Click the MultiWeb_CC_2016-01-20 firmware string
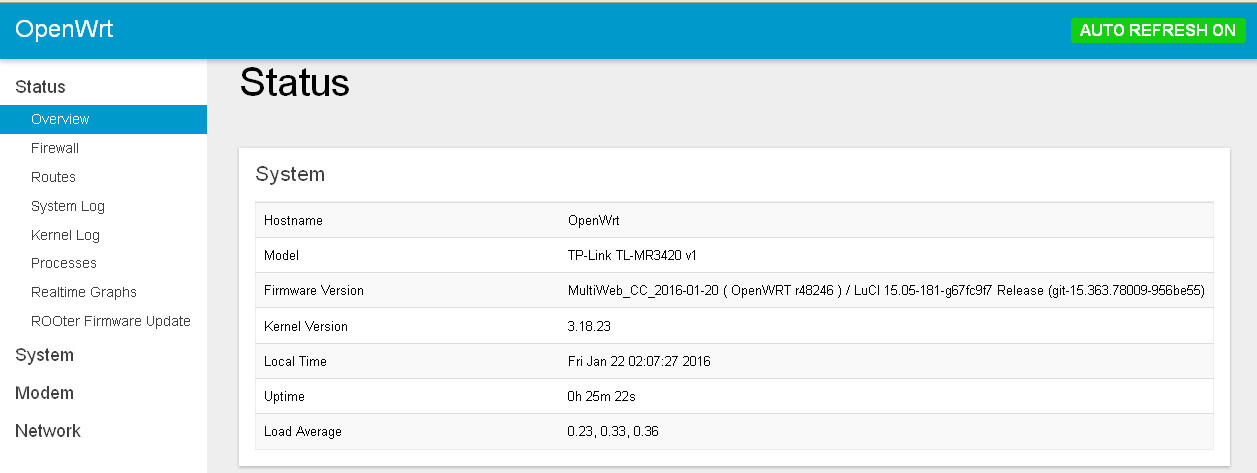Image resolution: width=1257 pixels, height=473 pixels. [886, 290]
